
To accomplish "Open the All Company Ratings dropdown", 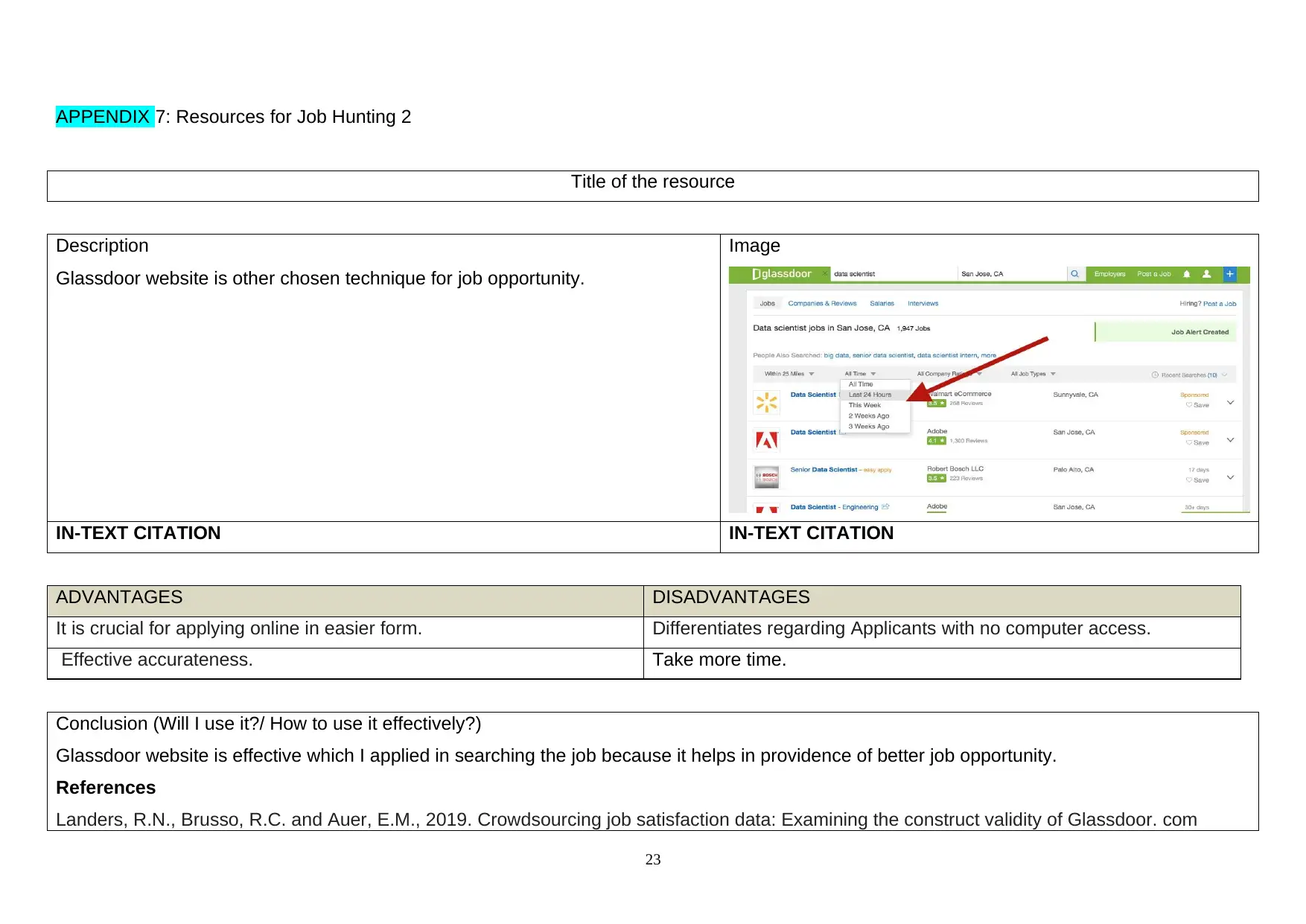I will coord(949,374).
